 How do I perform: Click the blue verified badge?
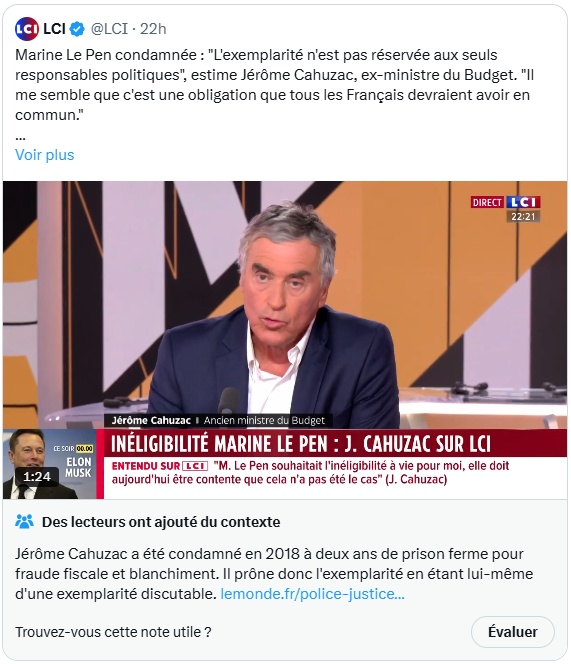(77, 29)
